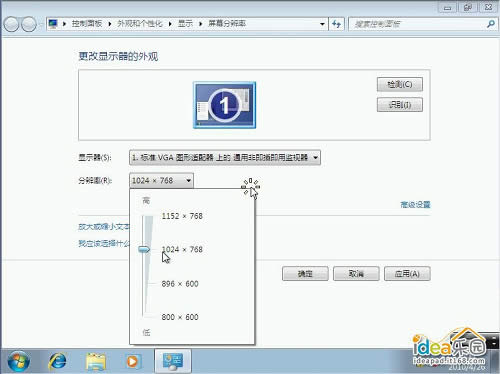Open the 放大或缩小文本 text size link

click(104, 227)
